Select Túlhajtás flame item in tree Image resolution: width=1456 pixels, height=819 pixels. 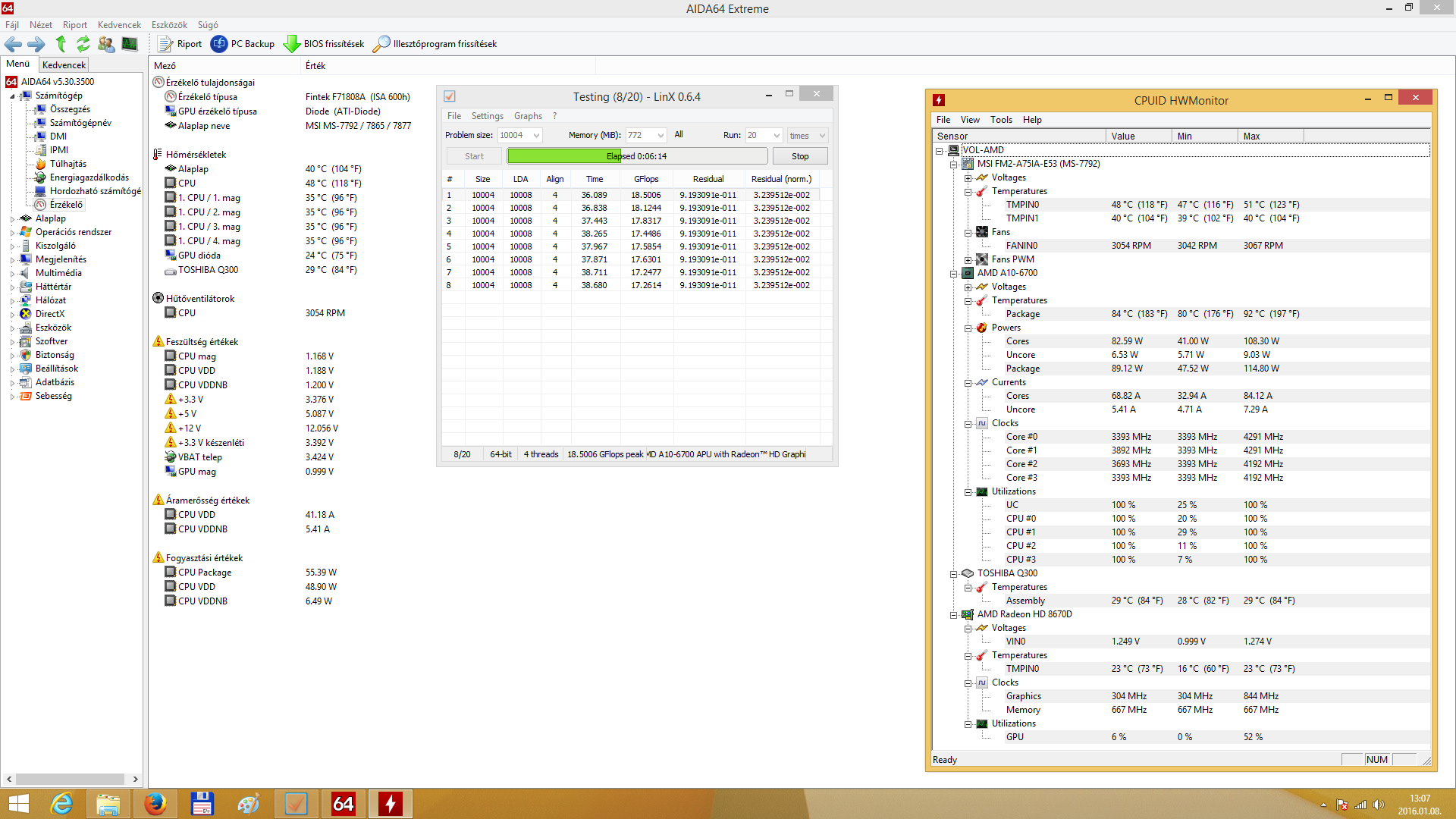[67, 164]
